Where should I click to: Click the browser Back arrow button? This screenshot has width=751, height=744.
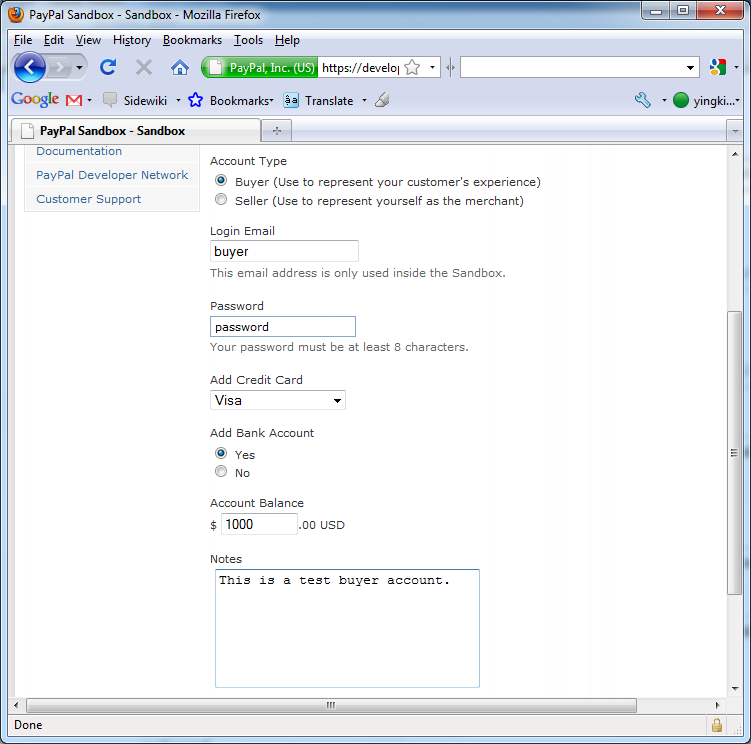point(30,67)
